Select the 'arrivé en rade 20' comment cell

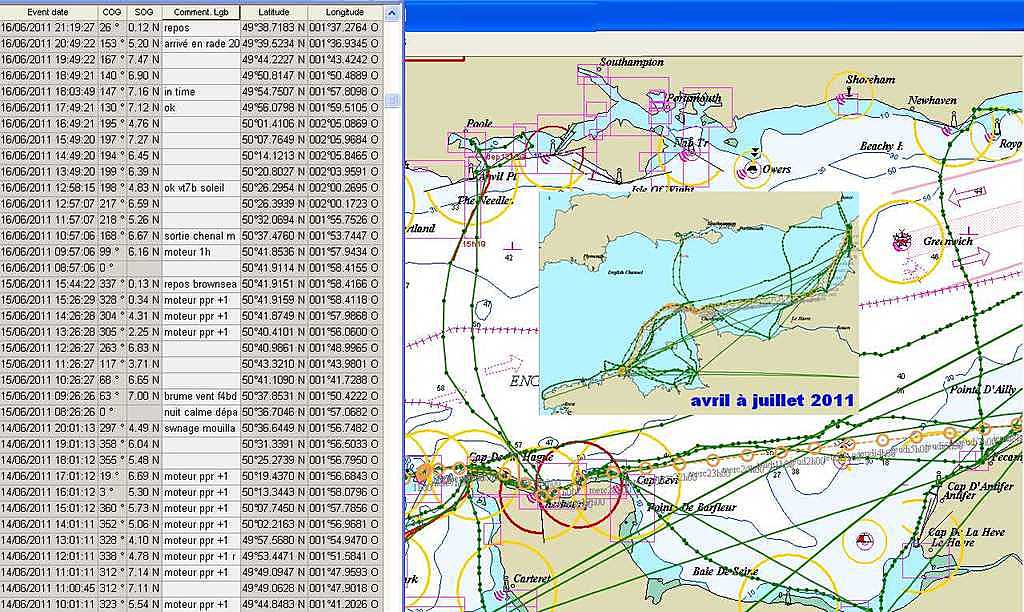201,43
